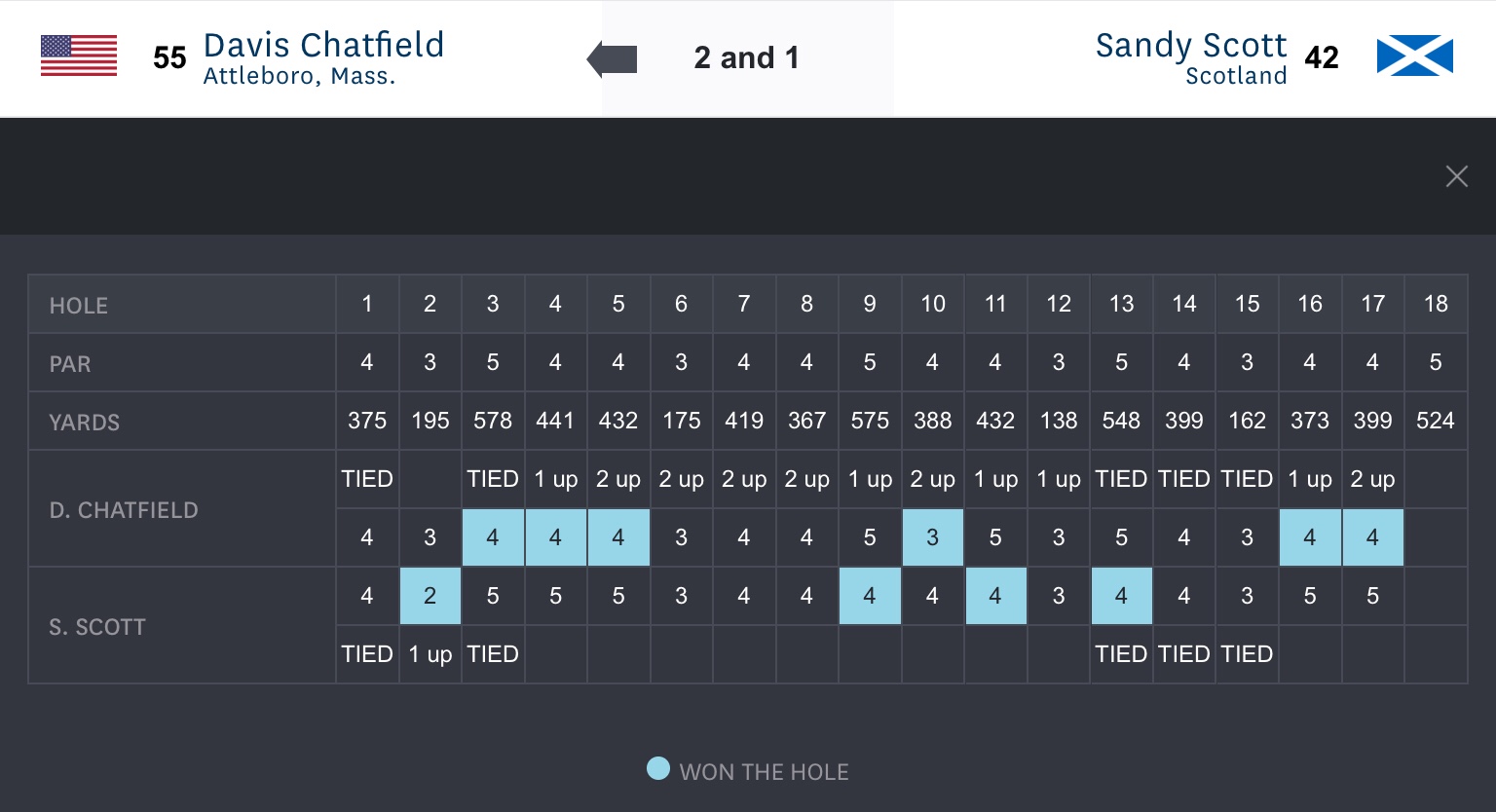Close the scorecard with the X icon

tap(1456, 176)
